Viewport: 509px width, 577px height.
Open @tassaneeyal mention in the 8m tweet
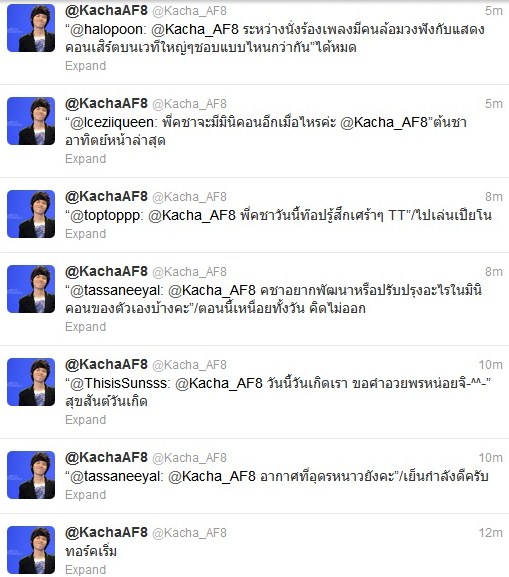click(115, 291)
